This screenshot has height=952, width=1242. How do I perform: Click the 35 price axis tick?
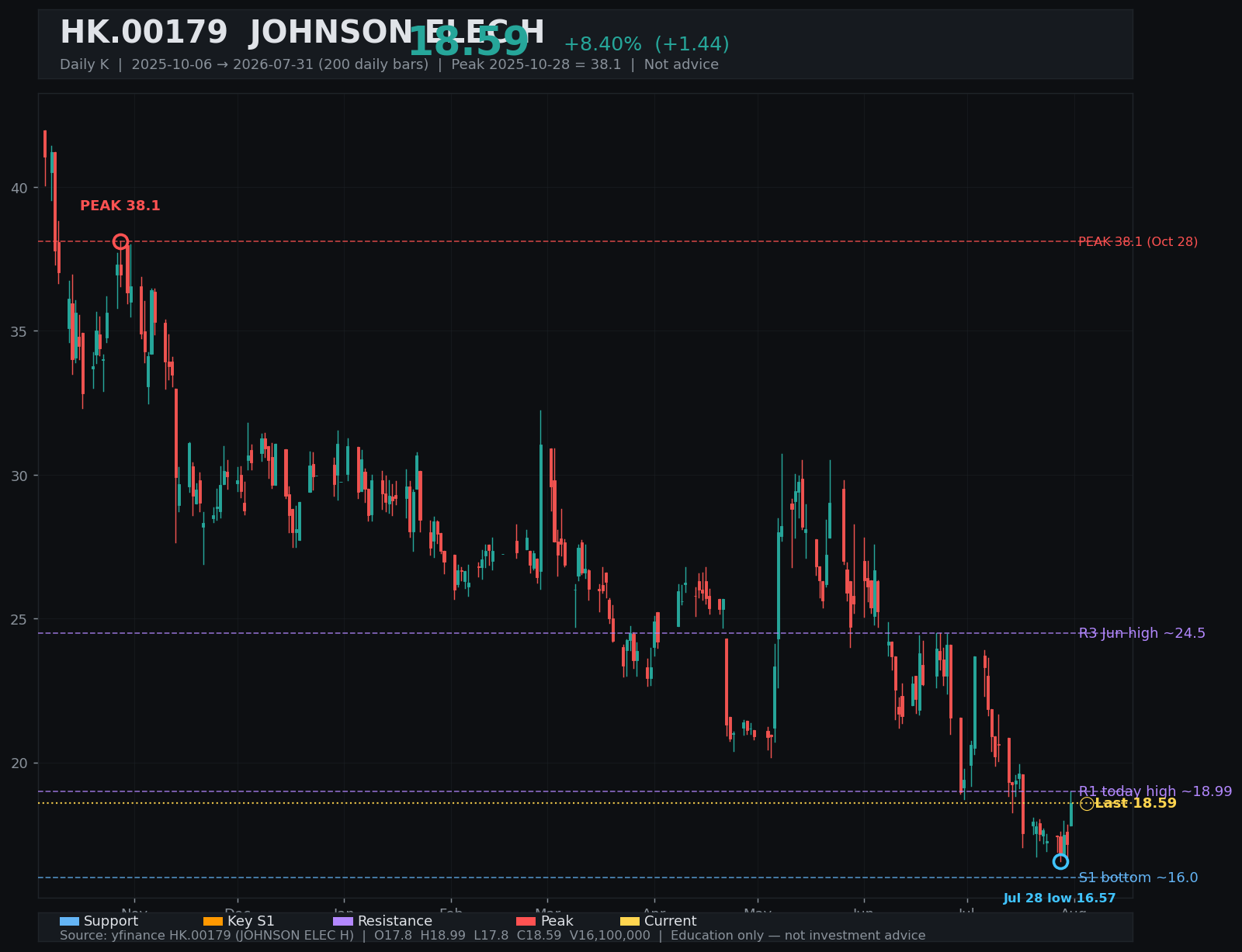19,331
